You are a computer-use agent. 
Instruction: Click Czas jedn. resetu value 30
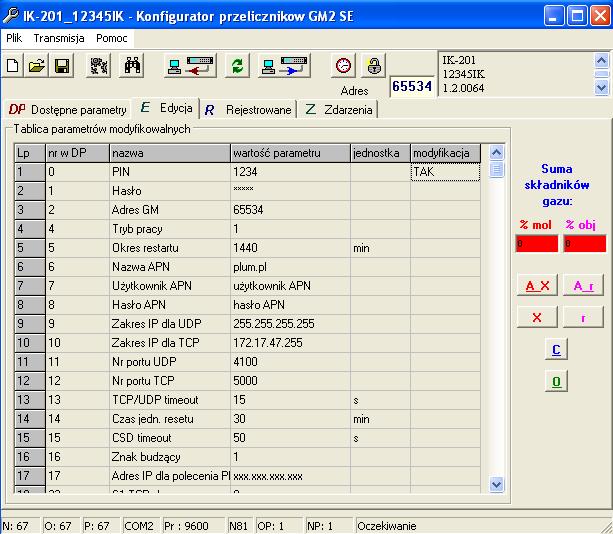point(290,419)
